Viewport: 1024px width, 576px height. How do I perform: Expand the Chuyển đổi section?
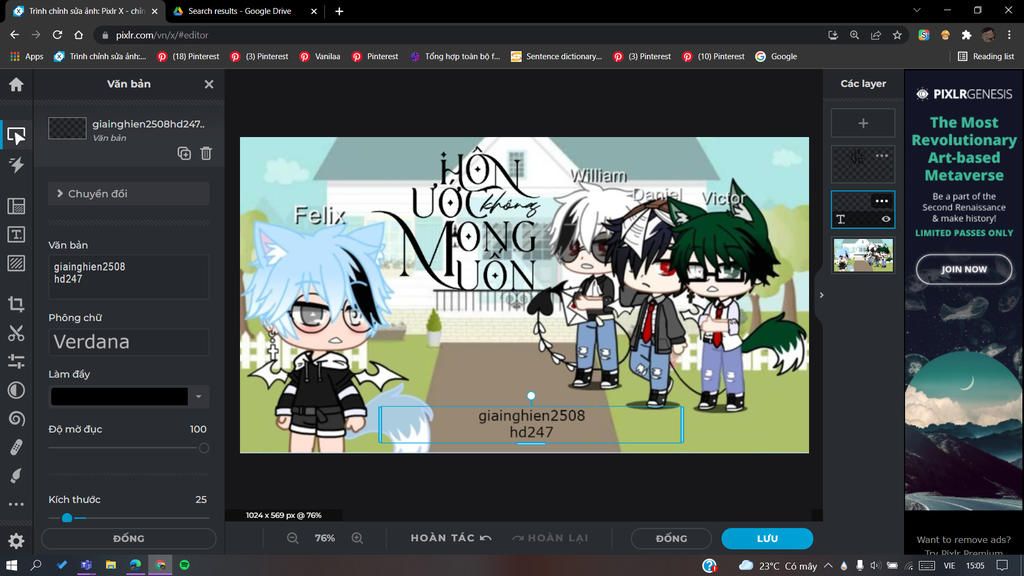(129, 193)
